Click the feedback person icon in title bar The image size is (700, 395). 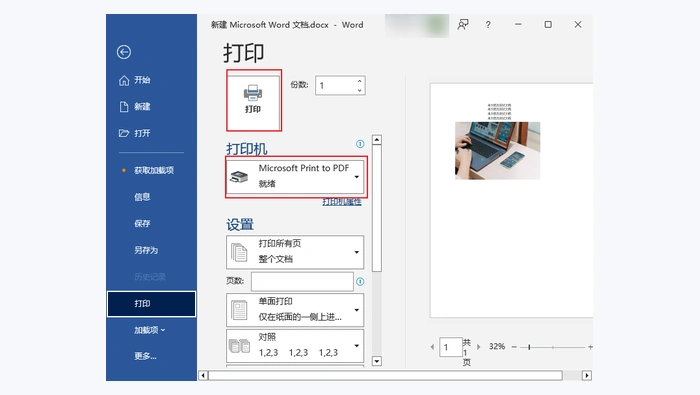(463, 25)
